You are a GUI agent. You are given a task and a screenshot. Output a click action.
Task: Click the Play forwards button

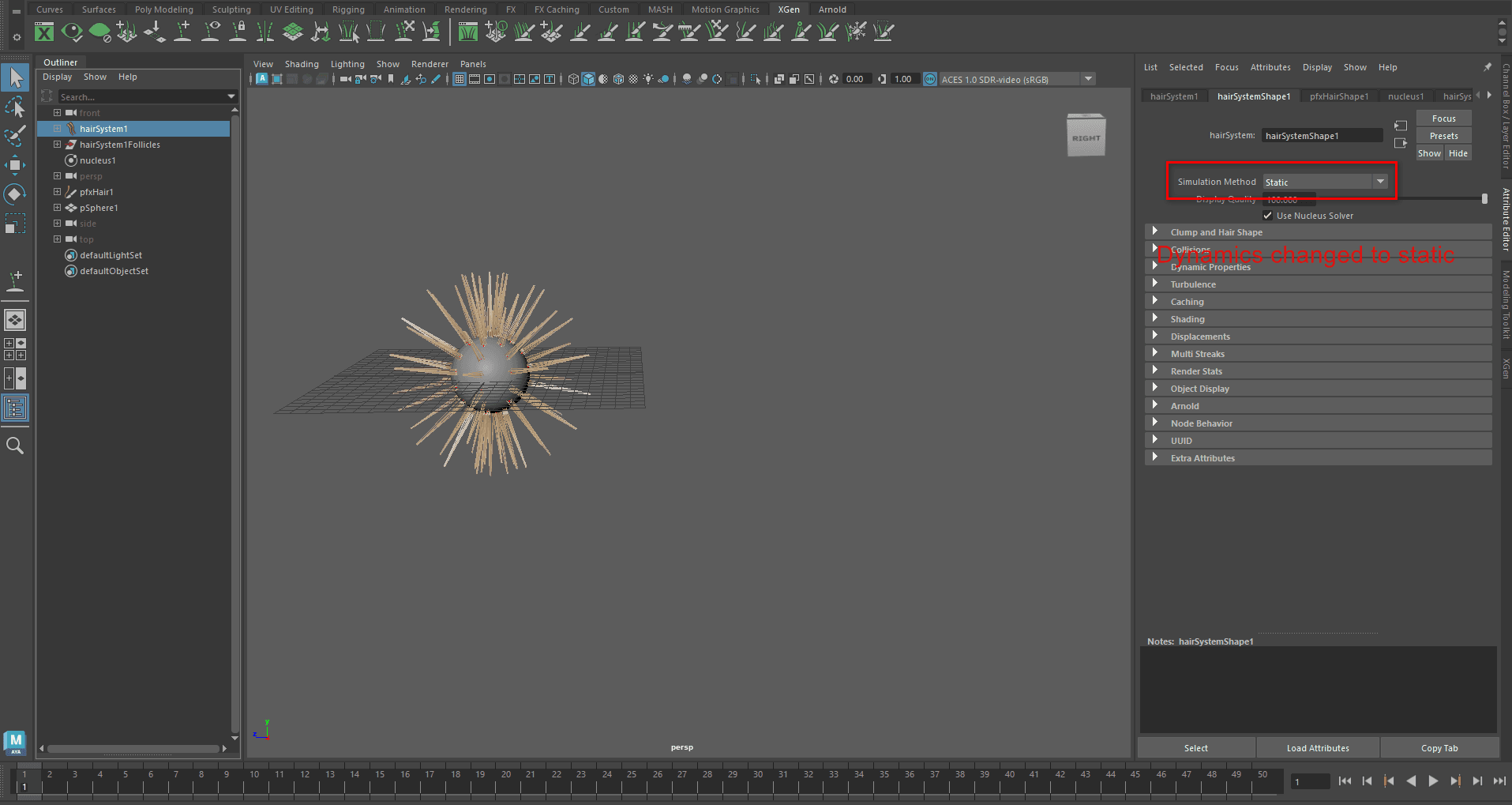1433,781
